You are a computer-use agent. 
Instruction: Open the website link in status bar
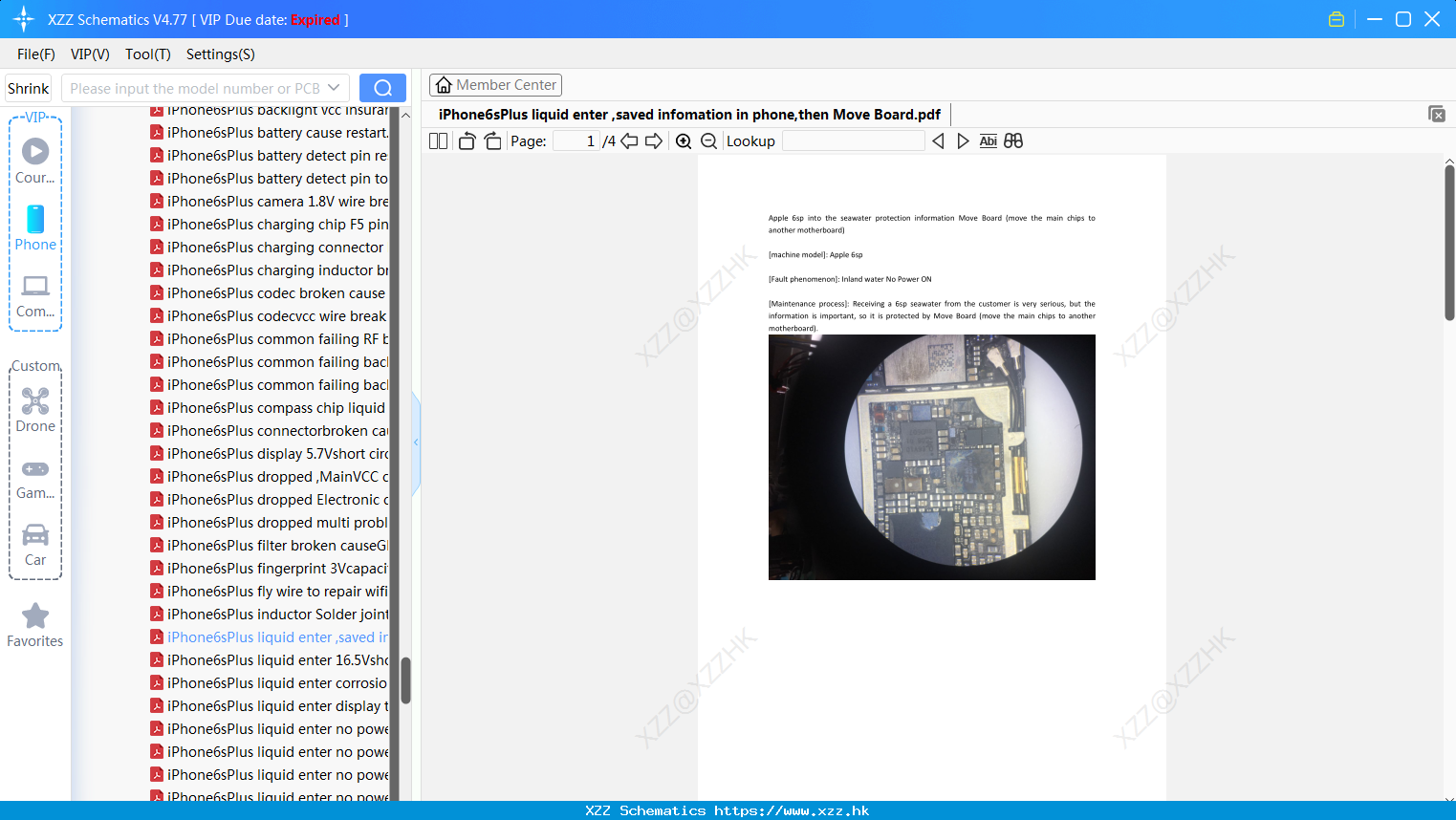(x=792, y=810)
